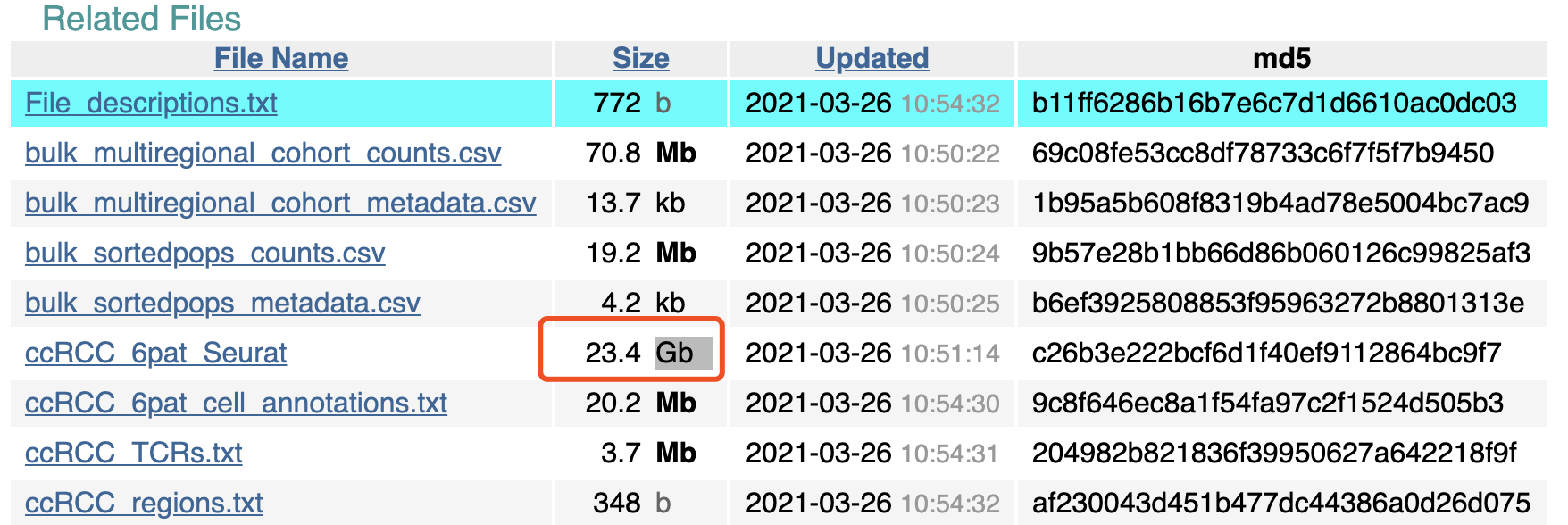Click the 348 b size cell
The height and width of the screenshot is (525, 1568).
point(632,504)
